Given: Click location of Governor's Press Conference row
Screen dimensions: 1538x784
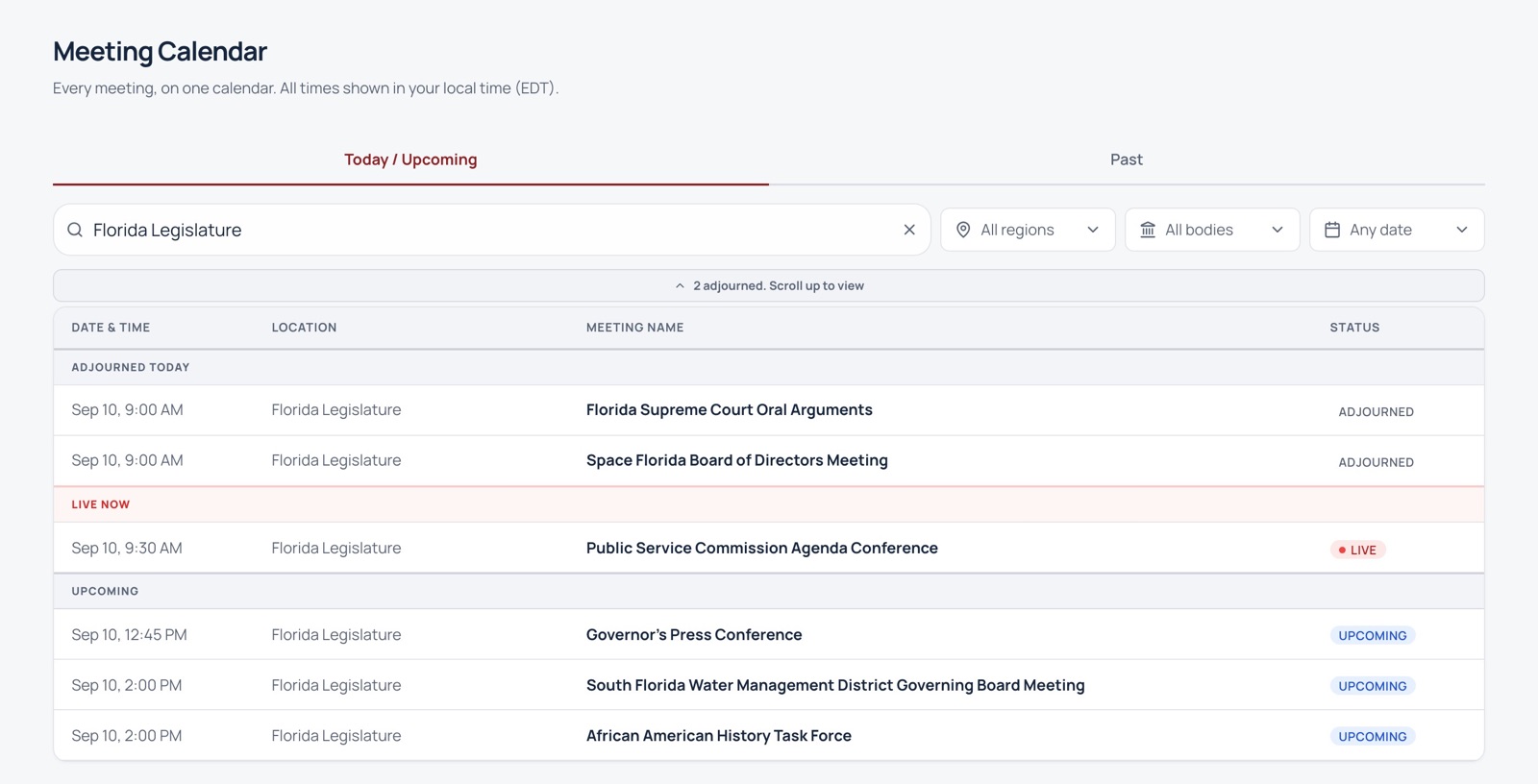Looking at the screenshot, I should tap(336, 634).
